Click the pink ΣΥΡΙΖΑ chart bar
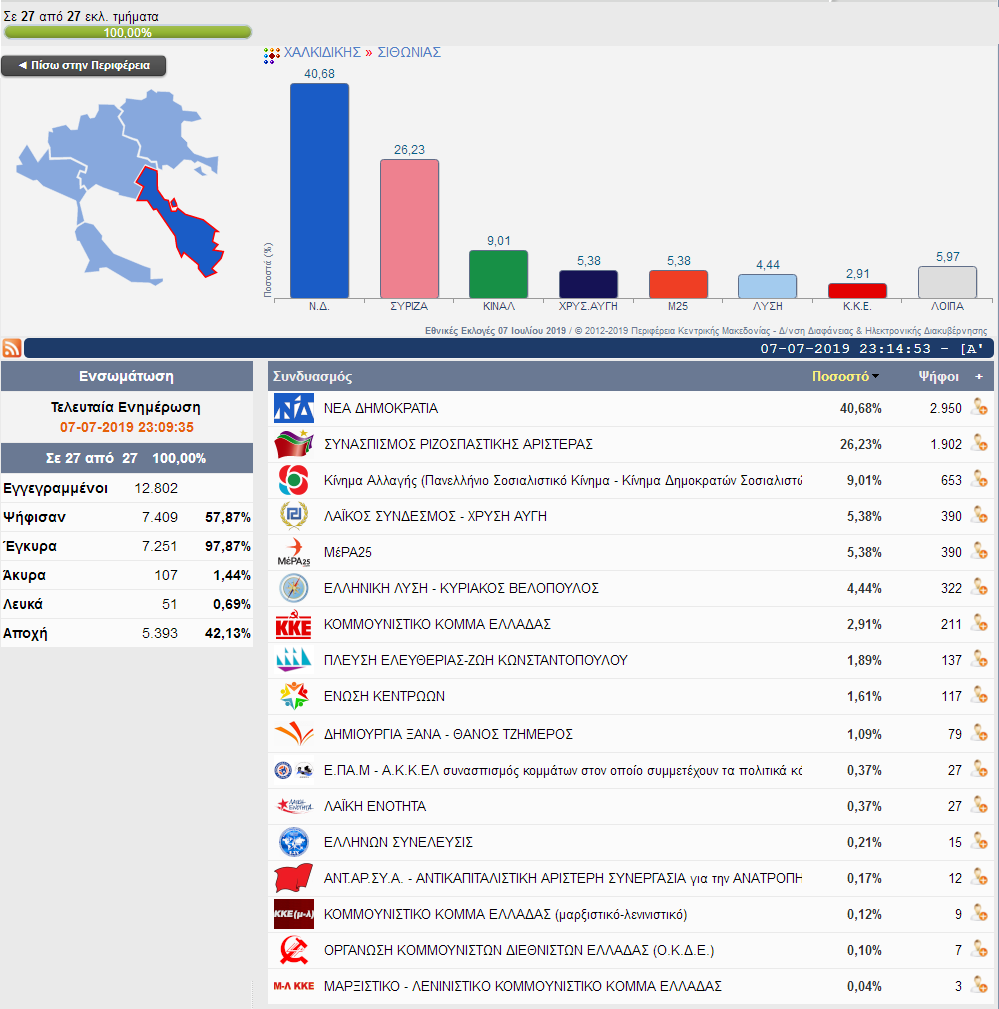Viewport: 999px width, 1009px height. [x=409, y=228]
